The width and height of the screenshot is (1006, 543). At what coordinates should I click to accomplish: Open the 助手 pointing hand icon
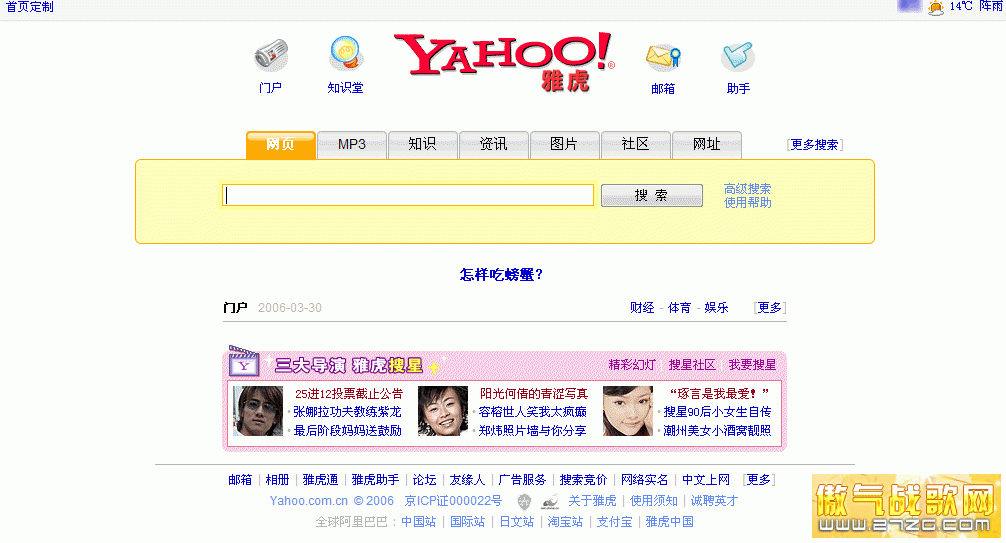[738, 56]
